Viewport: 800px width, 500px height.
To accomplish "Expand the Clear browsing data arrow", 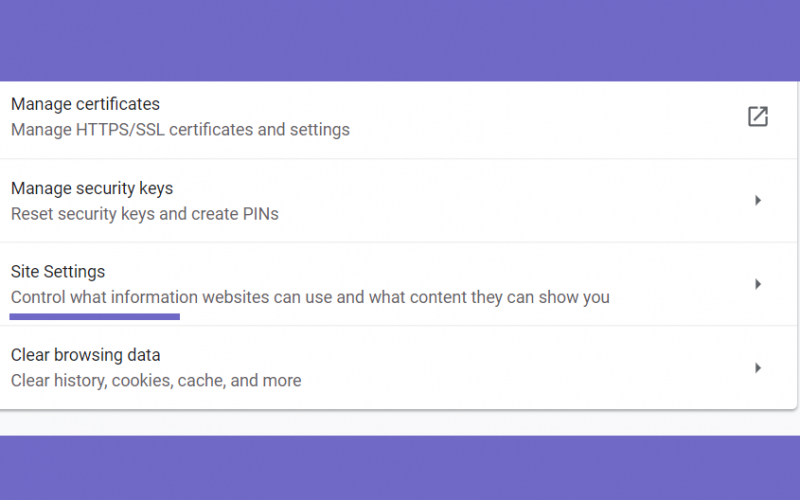I will tap(758, 368).
